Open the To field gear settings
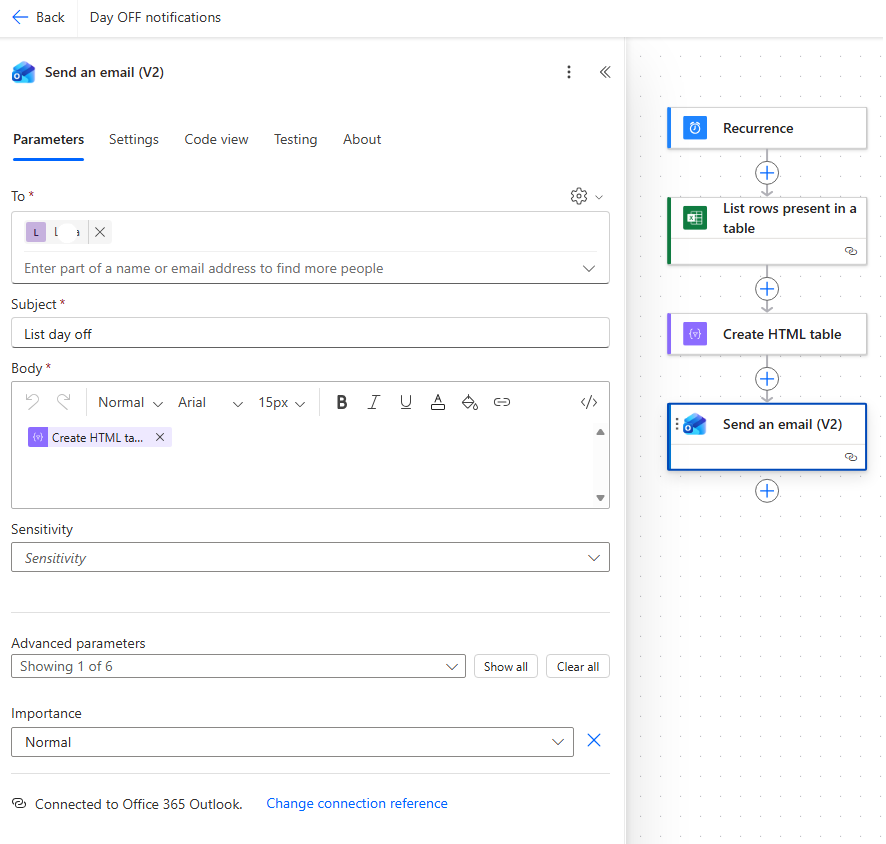 click(579, 196)
